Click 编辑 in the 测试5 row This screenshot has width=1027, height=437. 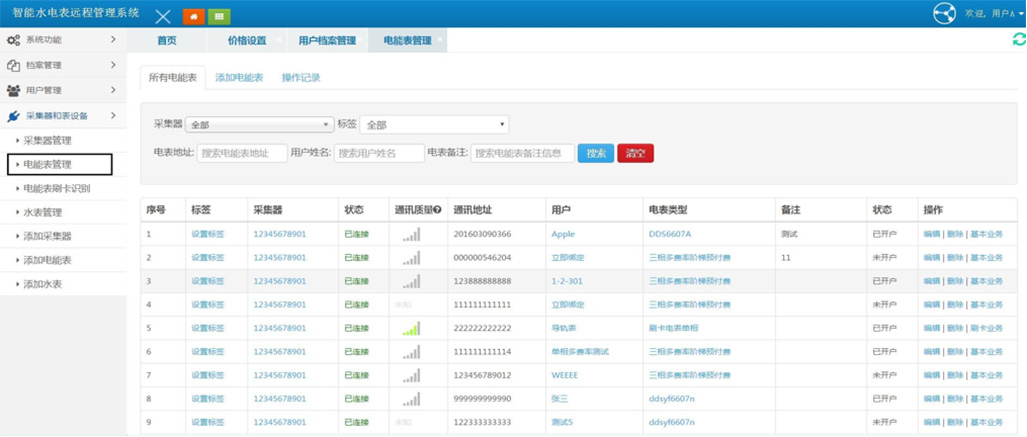(931, 423)
